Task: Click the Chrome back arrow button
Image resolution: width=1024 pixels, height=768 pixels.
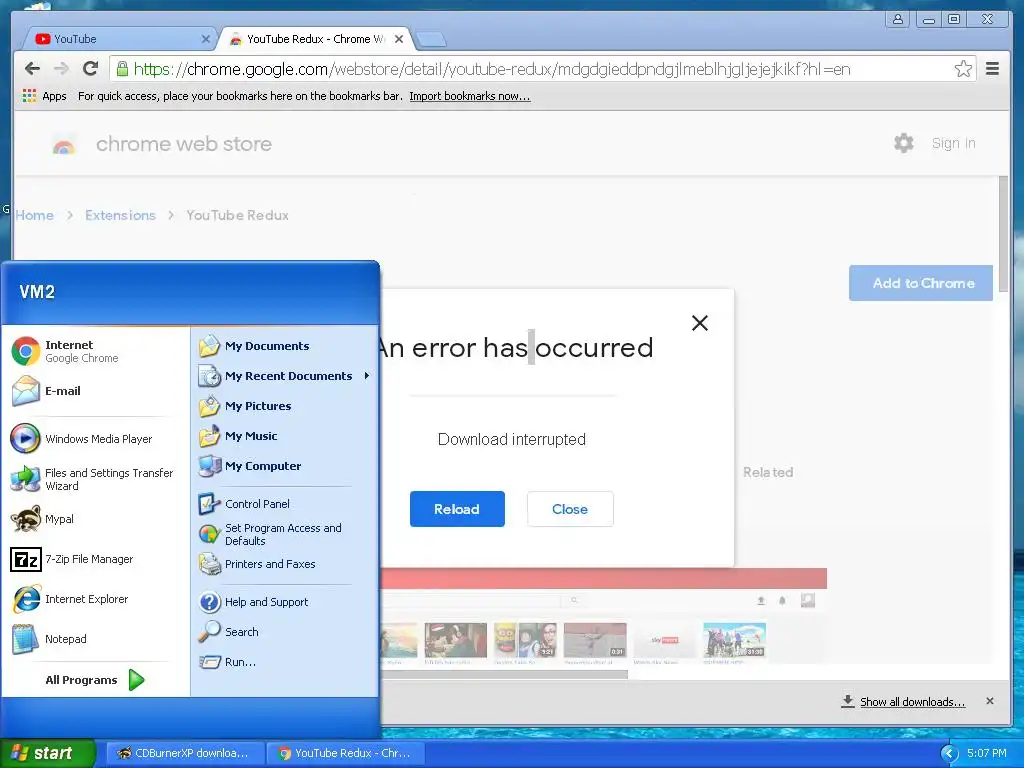Action: (x=32, y=69)
